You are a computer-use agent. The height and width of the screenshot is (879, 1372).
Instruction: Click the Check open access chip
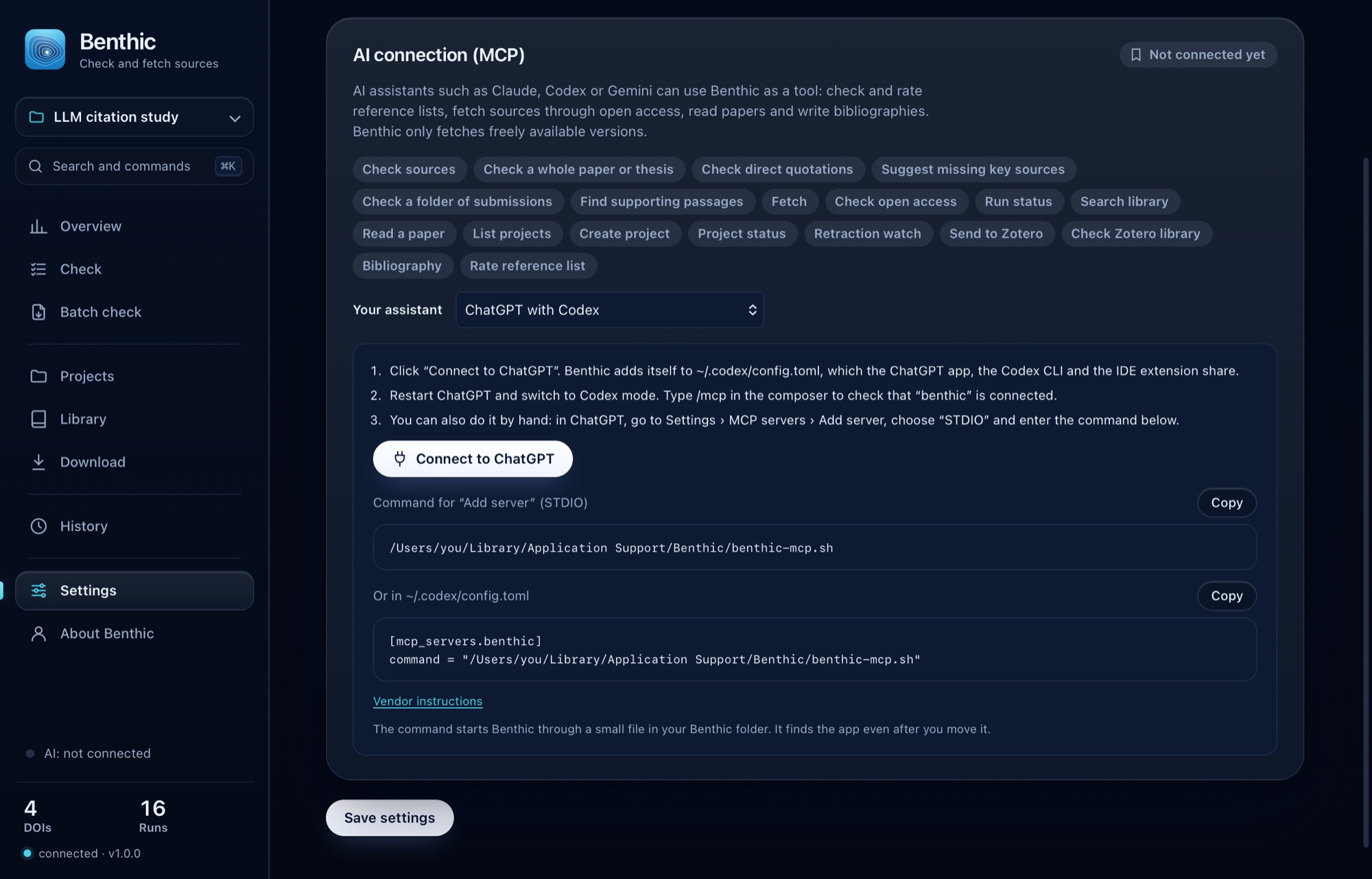coord(895,202)
